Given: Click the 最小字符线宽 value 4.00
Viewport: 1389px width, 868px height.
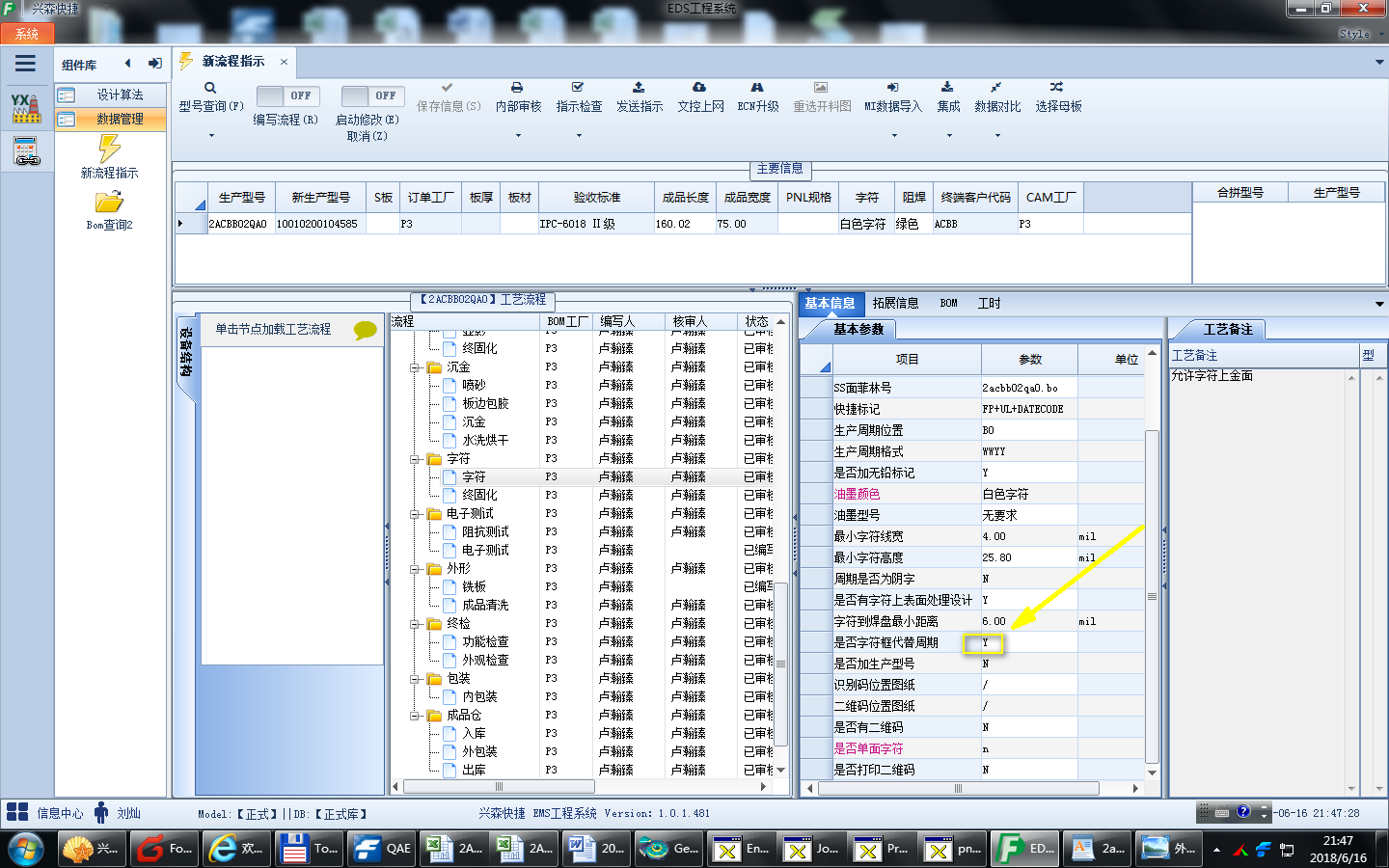Looking at the screenshot, I should coord(1029,536).
